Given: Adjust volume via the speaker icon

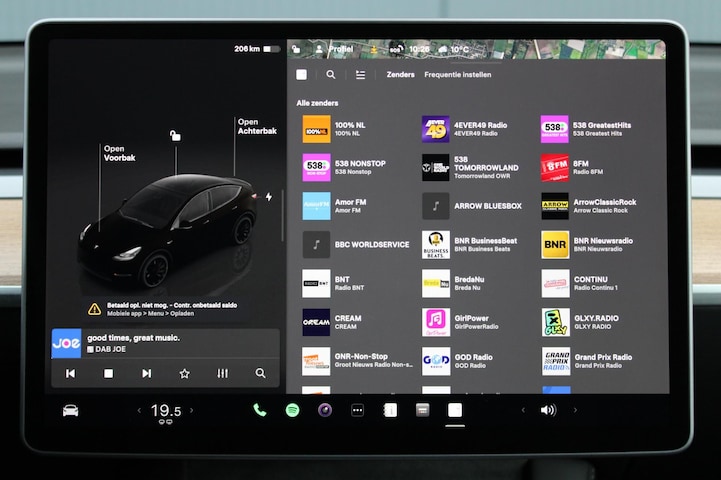Looking at the screenshot, I should (548, 410).
